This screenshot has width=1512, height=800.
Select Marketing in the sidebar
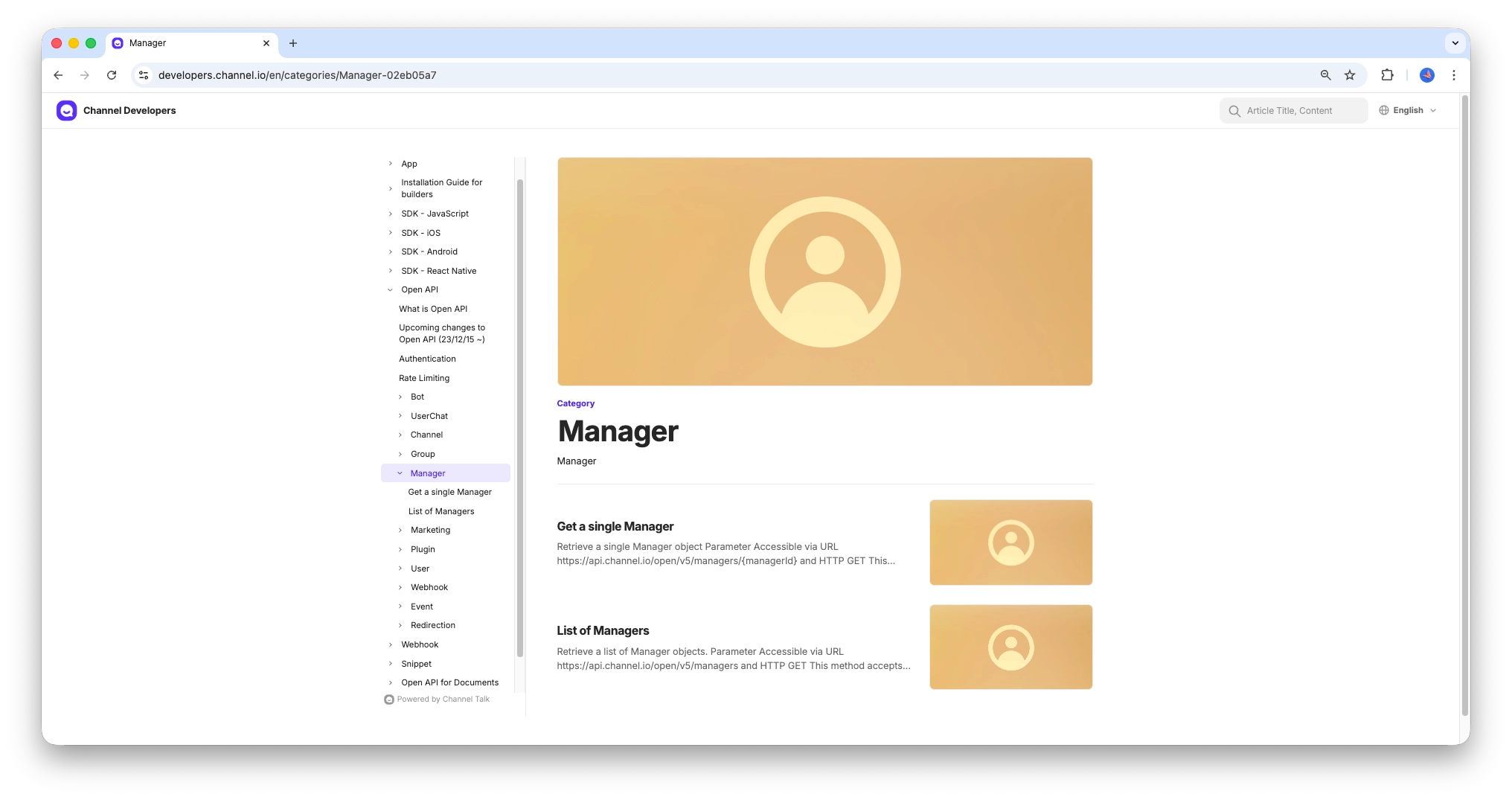[430, 530]
